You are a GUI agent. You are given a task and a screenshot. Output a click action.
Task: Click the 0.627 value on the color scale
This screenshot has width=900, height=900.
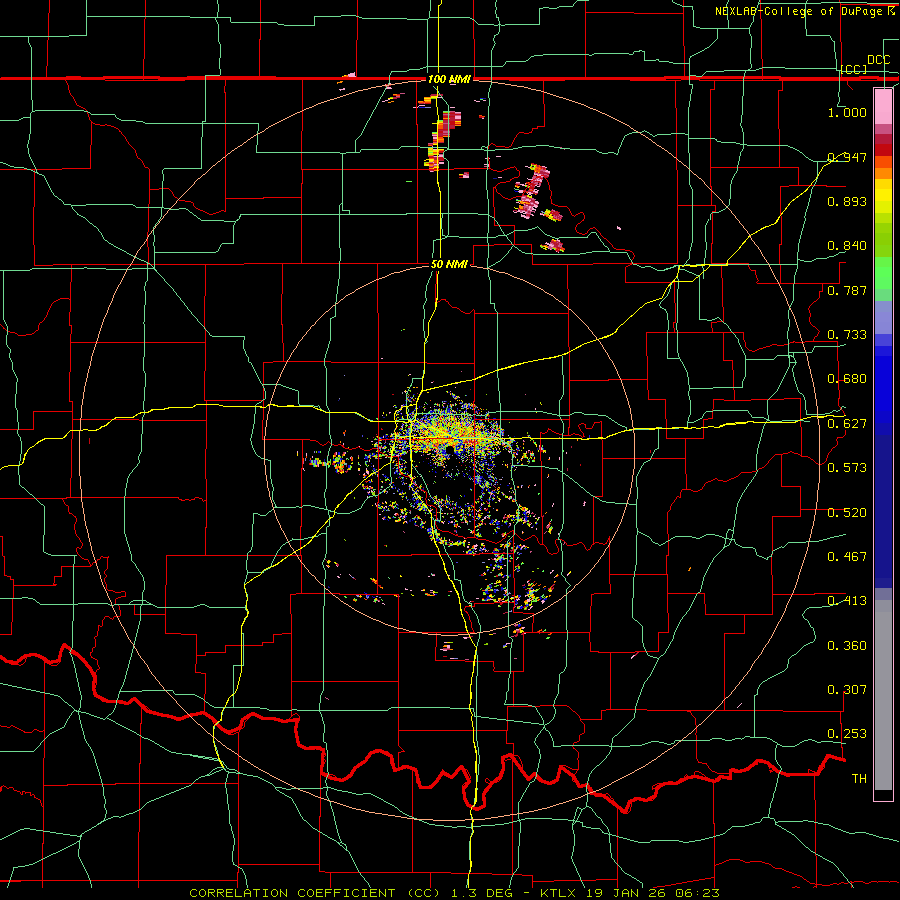tap(847, 424)
